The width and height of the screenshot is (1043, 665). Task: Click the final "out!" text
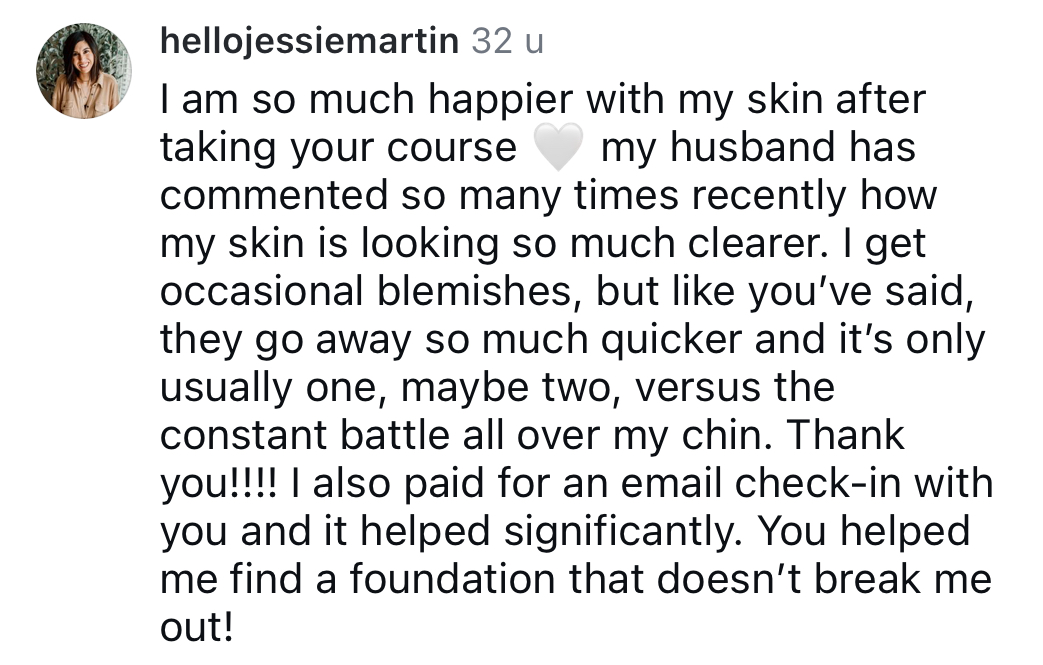197,628
